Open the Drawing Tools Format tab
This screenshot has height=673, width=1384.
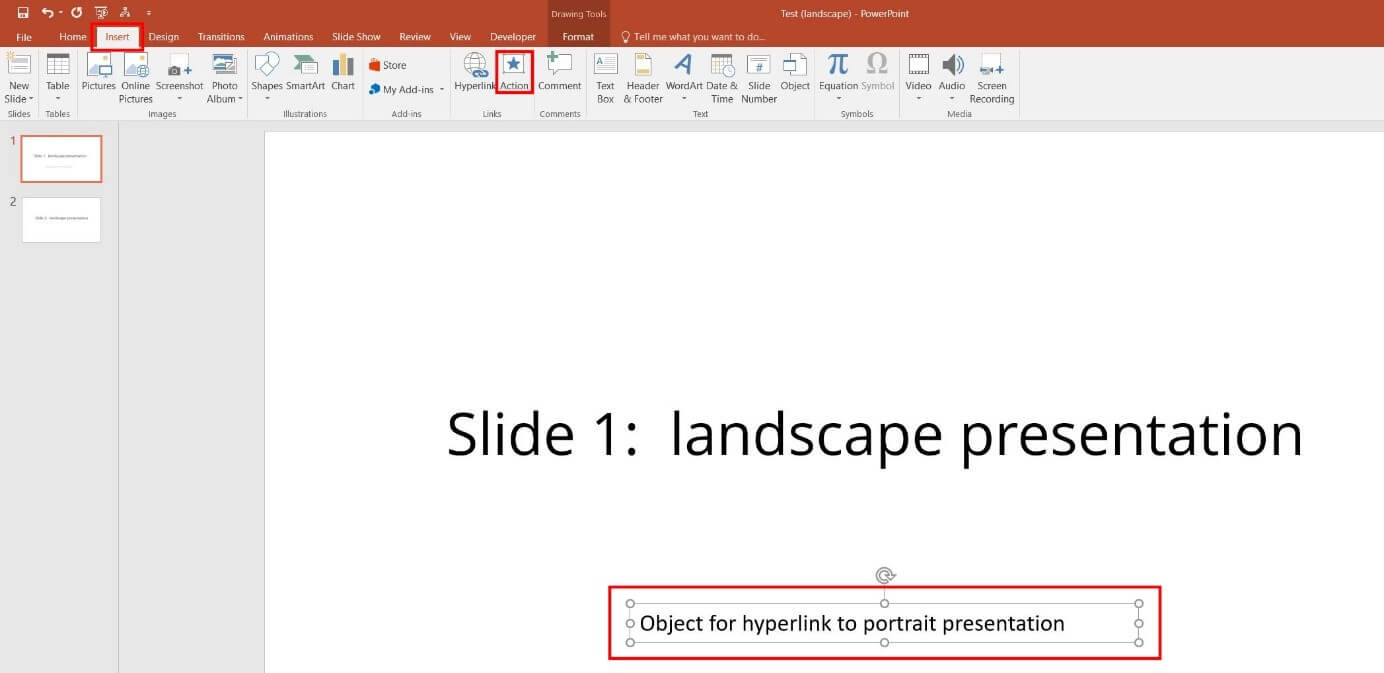[x=578, y=37]
